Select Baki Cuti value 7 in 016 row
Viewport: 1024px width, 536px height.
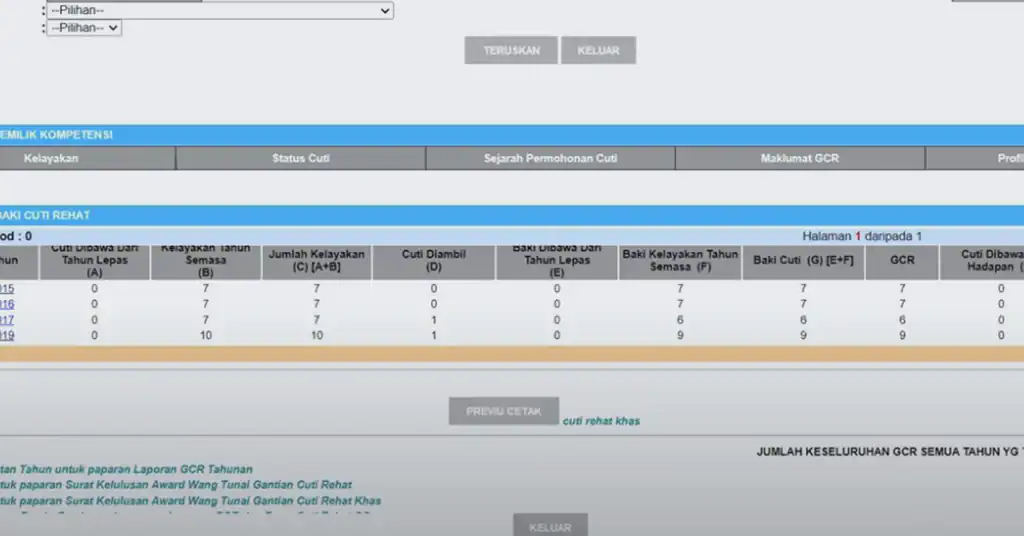[x=803, y=304]
